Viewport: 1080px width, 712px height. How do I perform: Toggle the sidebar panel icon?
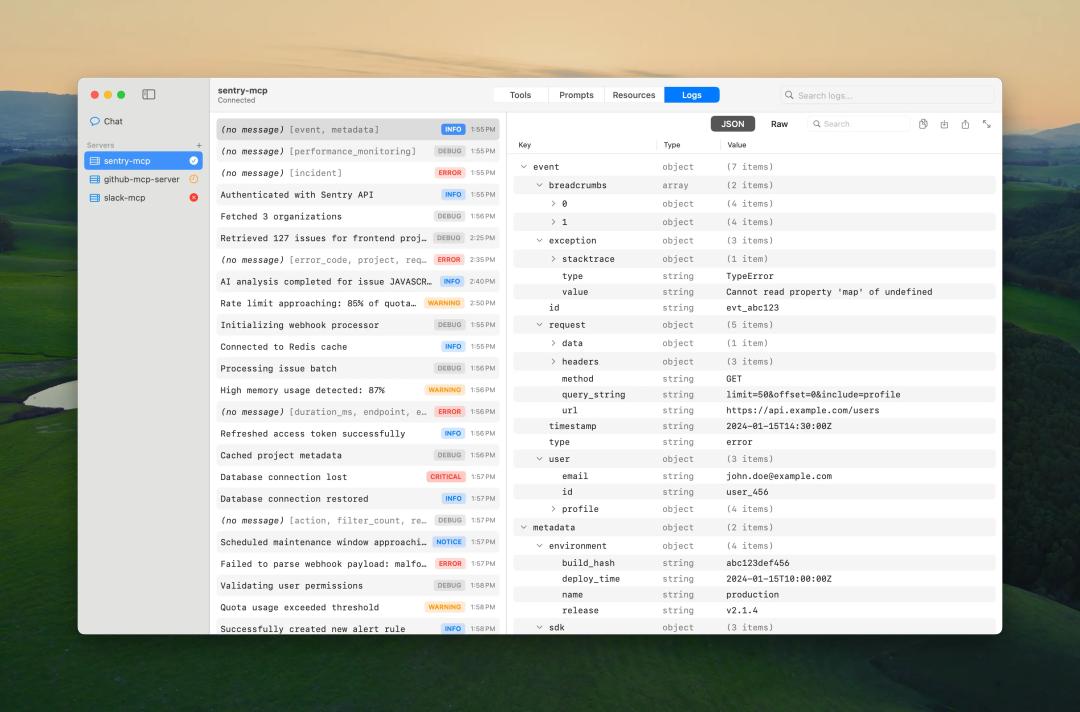149,95
